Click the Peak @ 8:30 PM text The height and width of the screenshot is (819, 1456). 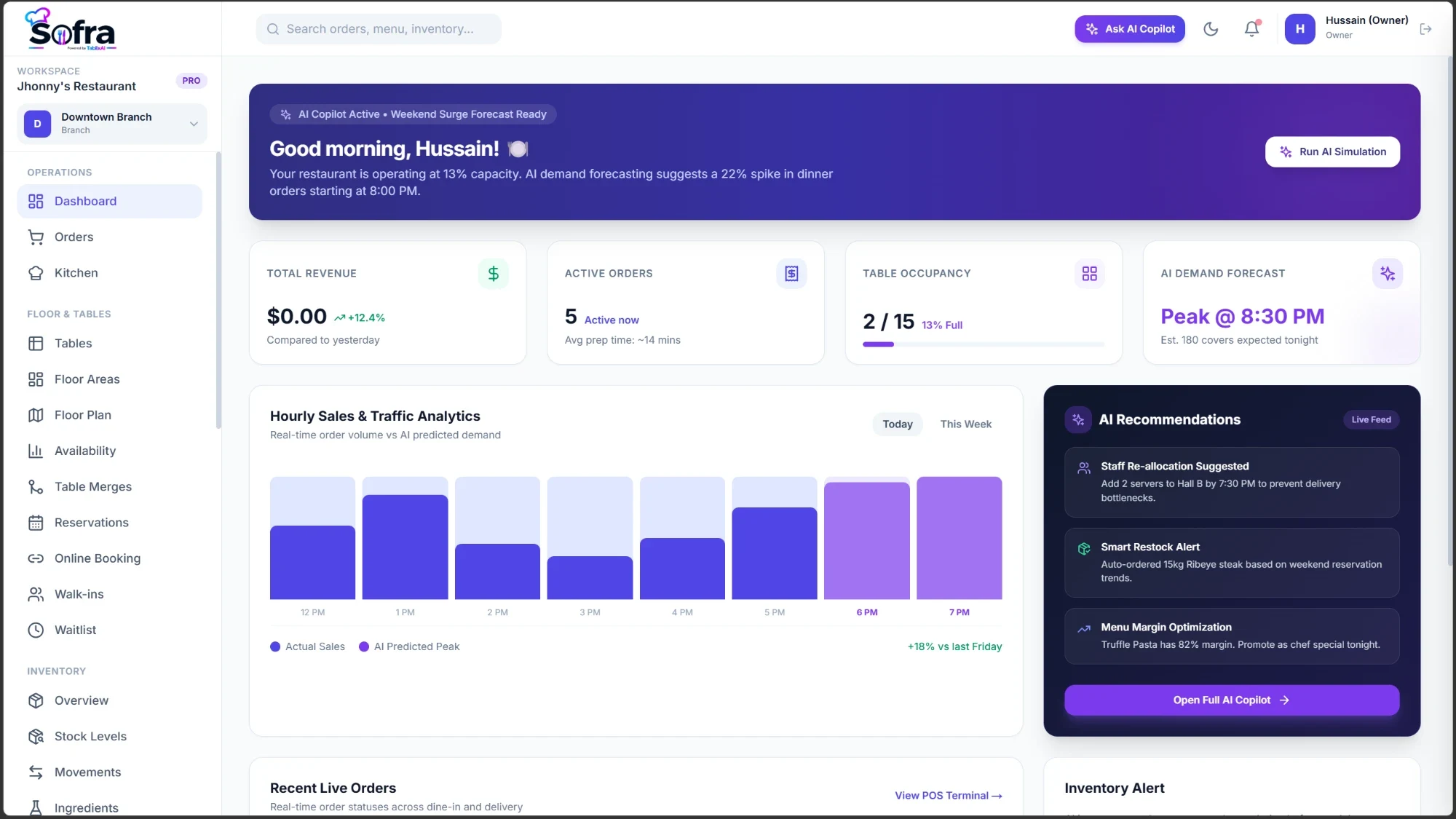[x=1242, y=317]
